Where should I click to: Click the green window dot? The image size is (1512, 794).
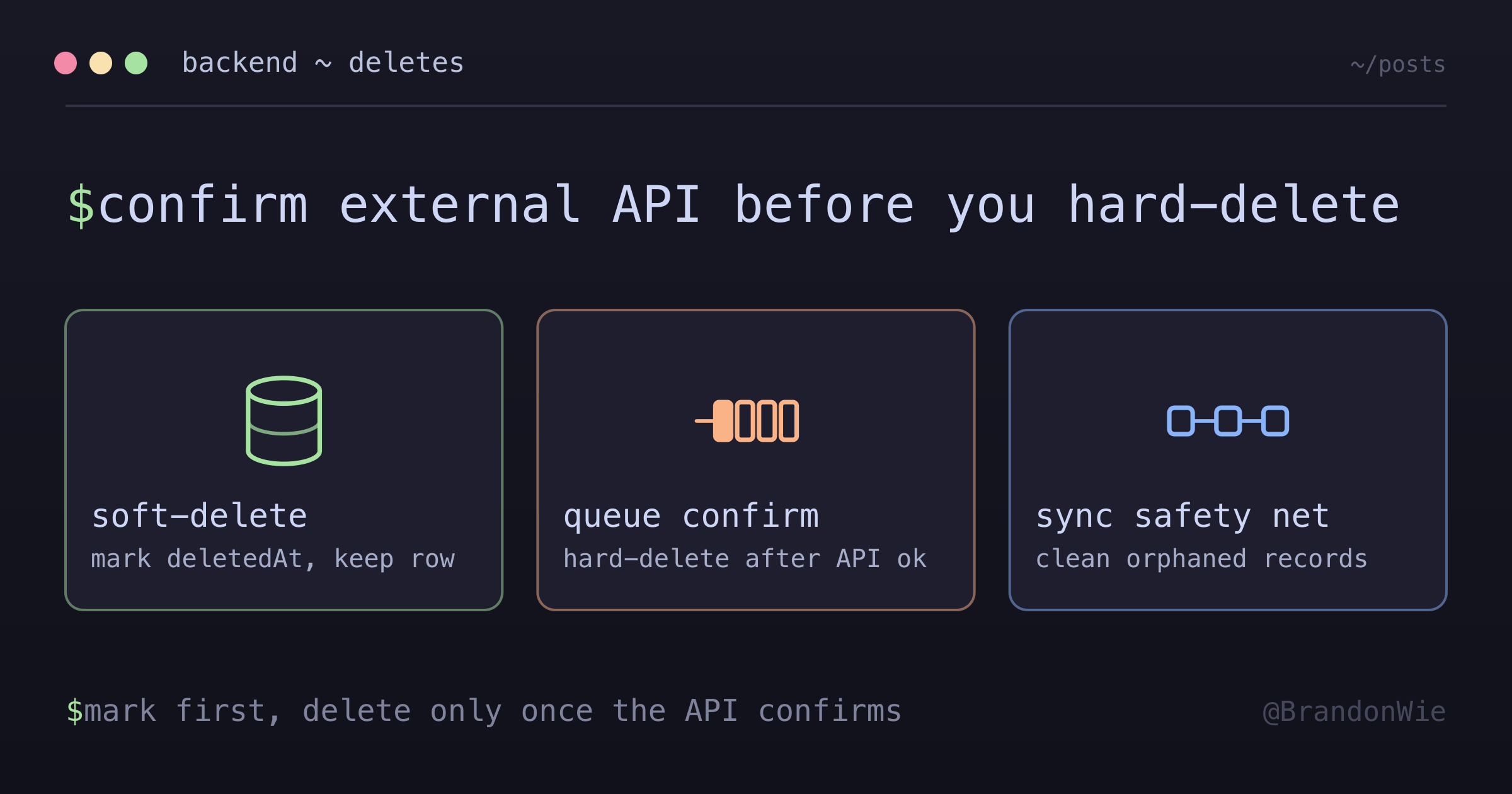pos(136,63)
